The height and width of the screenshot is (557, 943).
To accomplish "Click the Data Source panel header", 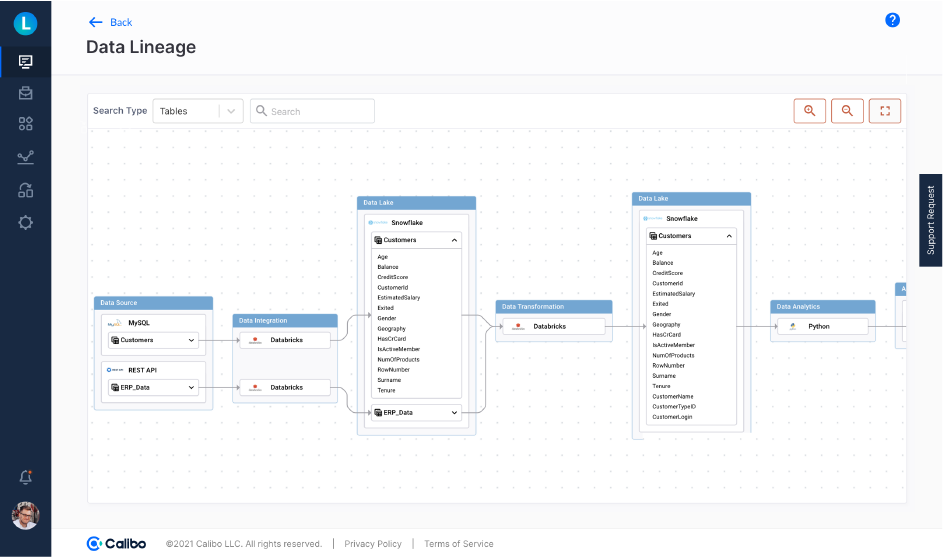I will (153, 303).
